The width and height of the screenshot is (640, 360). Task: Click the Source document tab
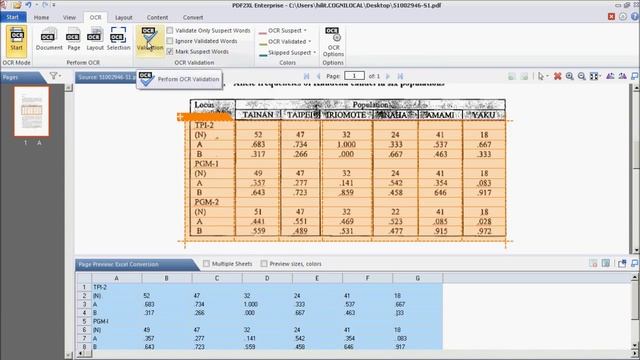point(106,77)
